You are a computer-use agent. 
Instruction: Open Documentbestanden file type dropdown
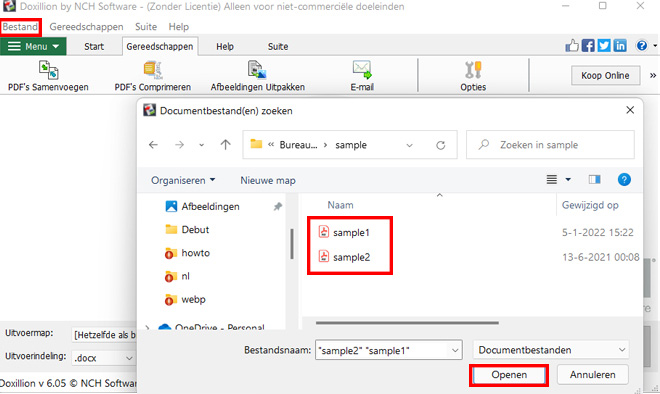coord(551,350)
